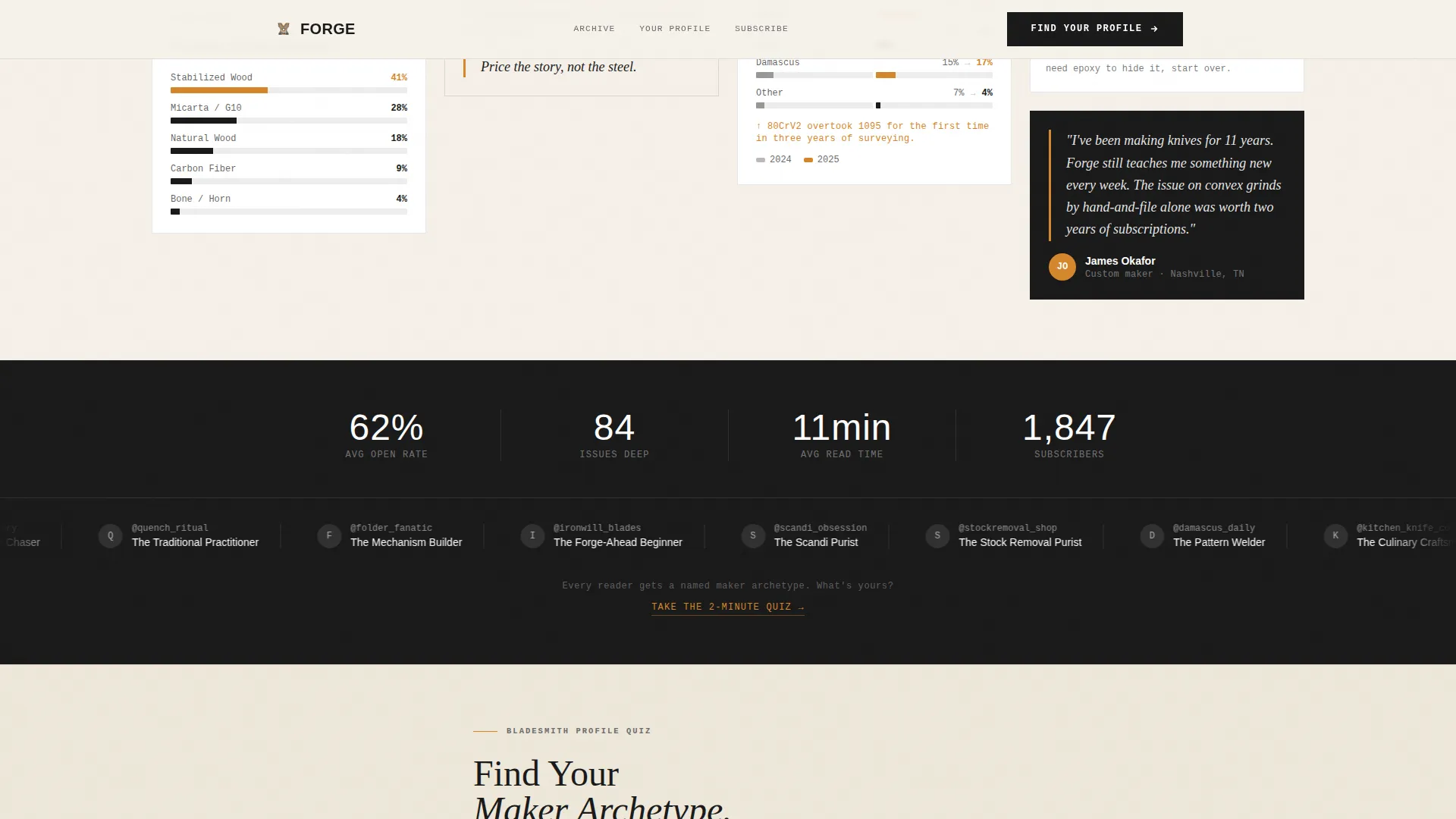Click the Stabilized Wood 41% value

(399, 77)
